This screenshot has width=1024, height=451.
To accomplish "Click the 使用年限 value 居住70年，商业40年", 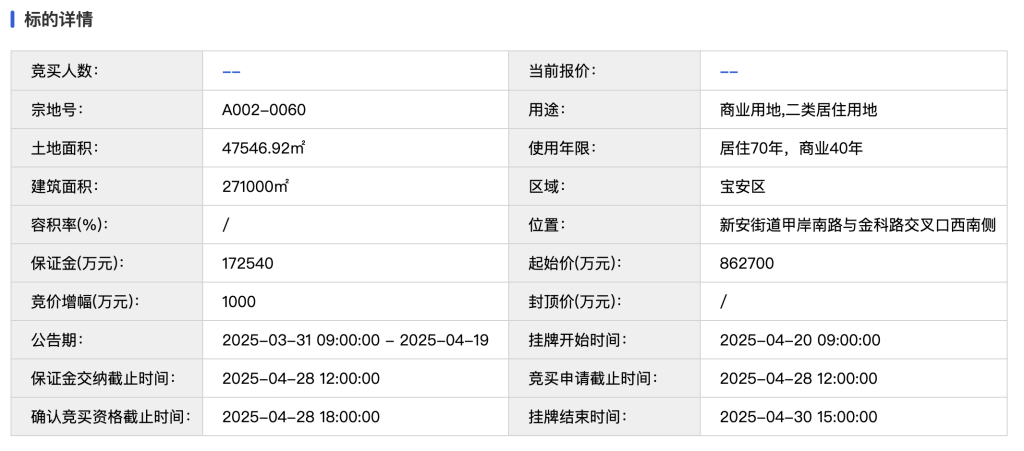I will [791, 148].
